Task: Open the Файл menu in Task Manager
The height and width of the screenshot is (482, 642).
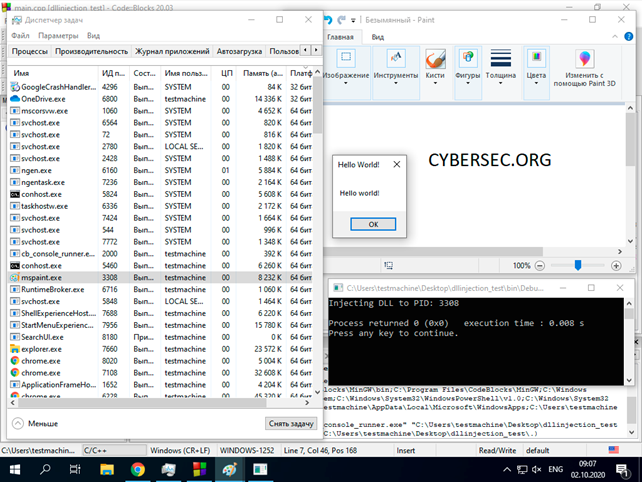Action: pyautogui.click(x=20, y=36)
